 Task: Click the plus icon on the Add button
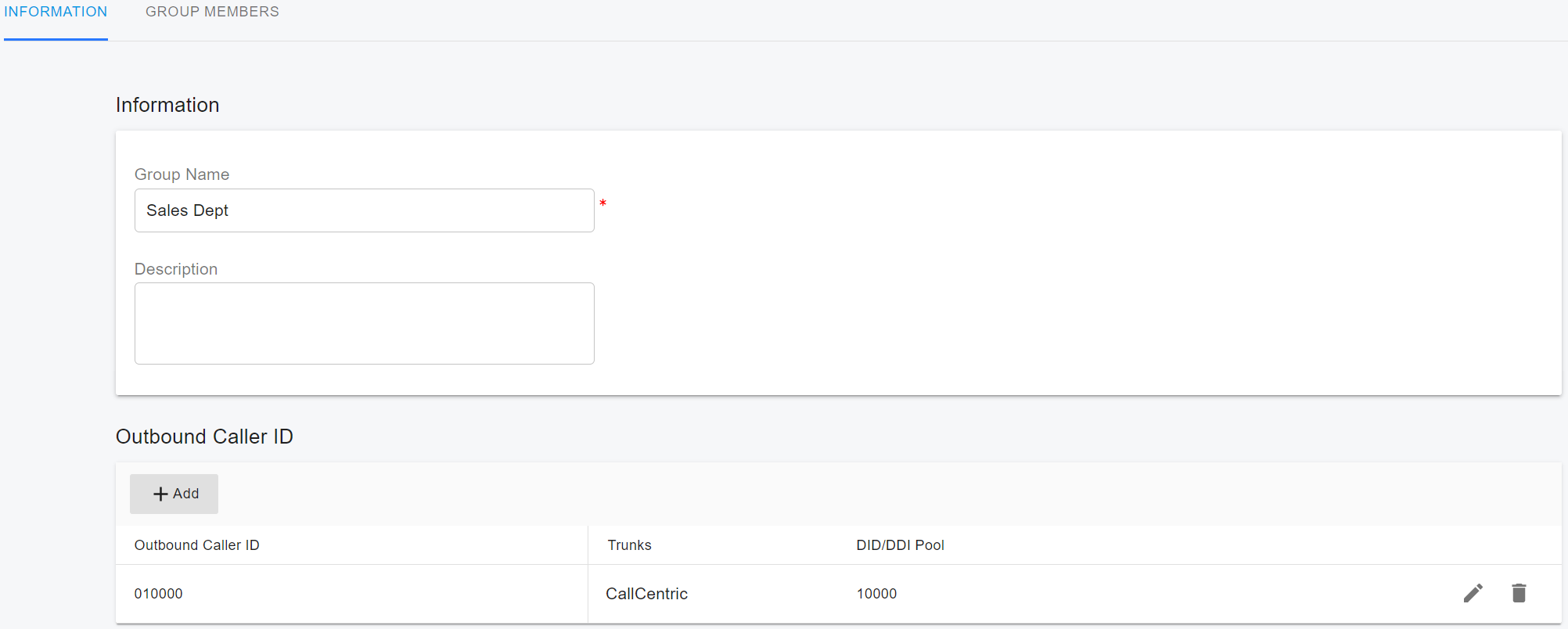[x=160, y=494]
